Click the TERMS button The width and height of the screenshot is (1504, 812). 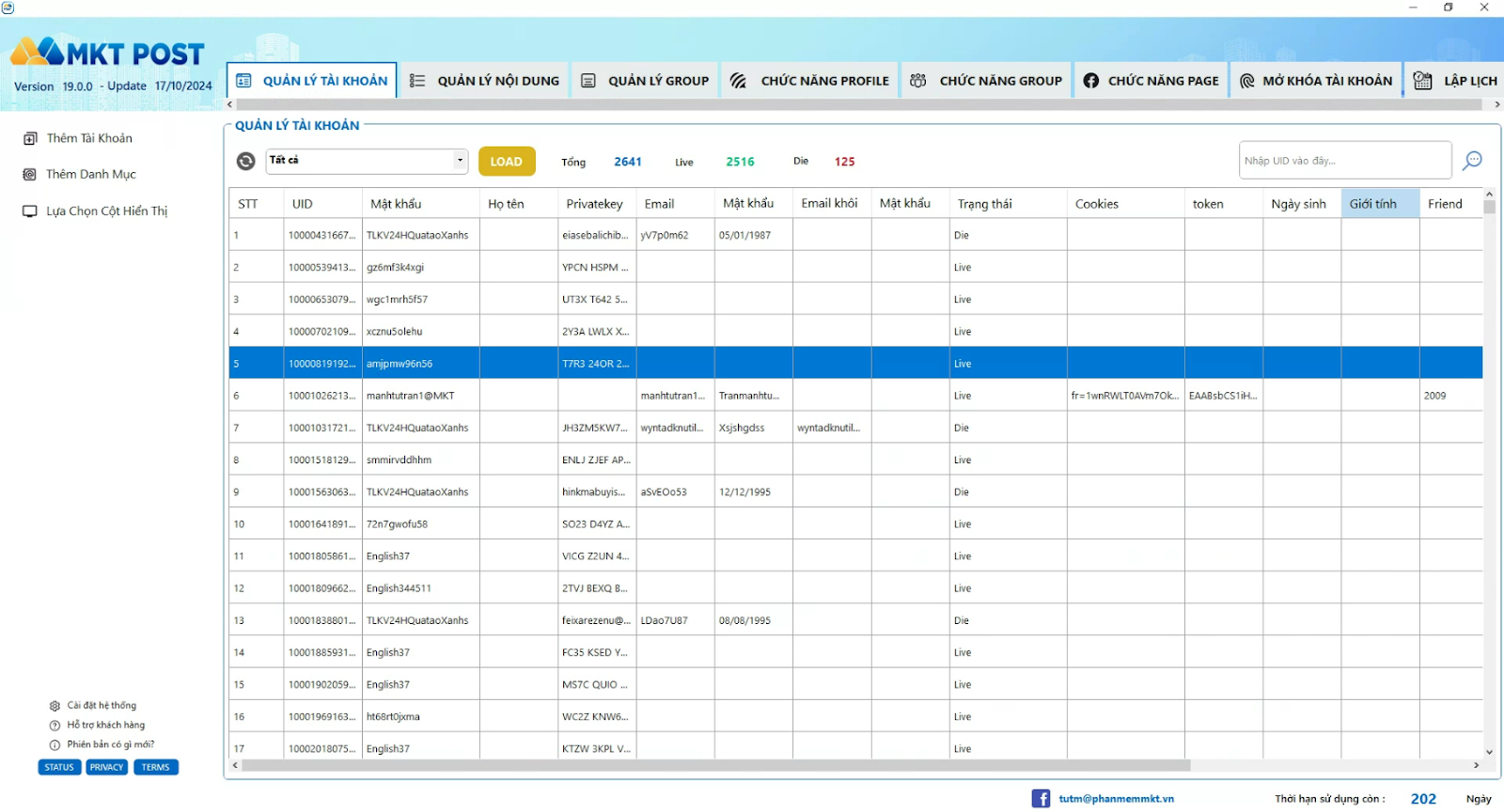(156, 768)
